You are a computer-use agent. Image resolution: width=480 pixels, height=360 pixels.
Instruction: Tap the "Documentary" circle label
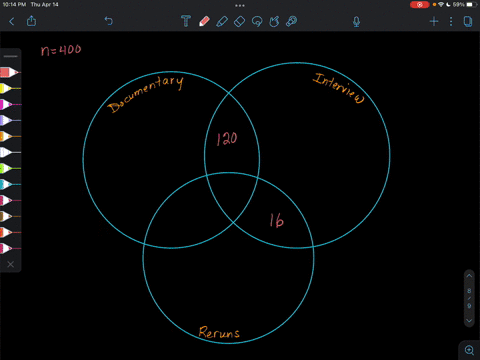[x=145, y=94]
